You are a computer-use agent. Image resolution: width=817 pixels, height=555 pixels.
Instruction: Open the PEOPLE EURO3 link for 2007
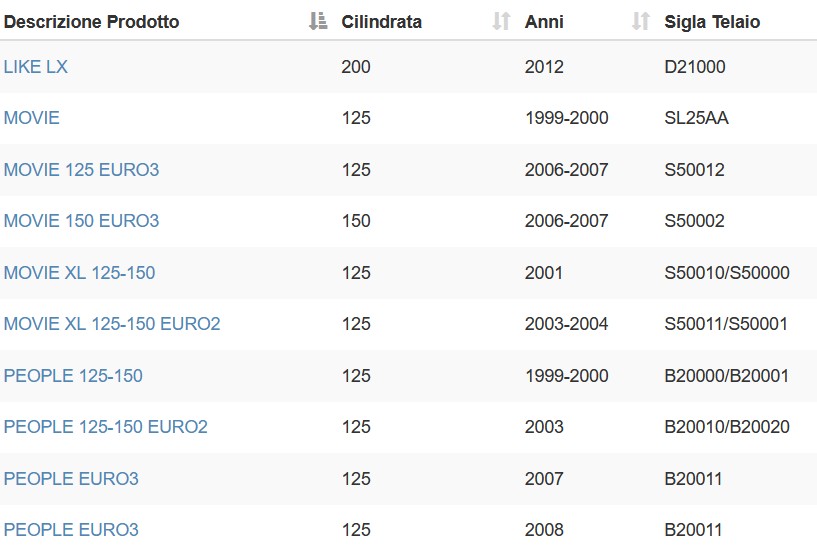coord(71,479)
